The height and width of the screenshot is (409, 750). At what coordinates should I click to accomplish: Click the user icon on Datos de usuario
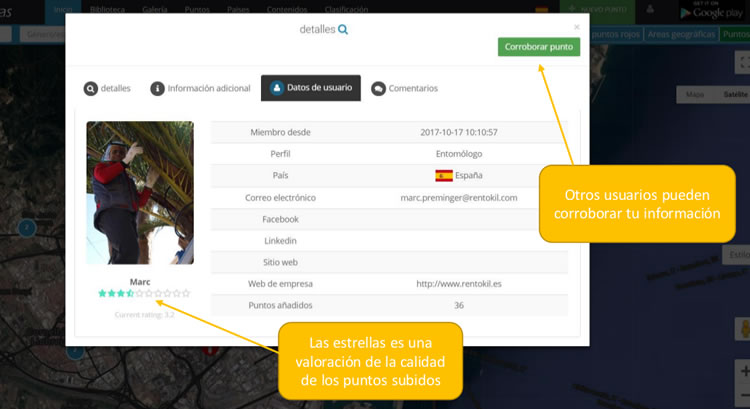point(276,88)
